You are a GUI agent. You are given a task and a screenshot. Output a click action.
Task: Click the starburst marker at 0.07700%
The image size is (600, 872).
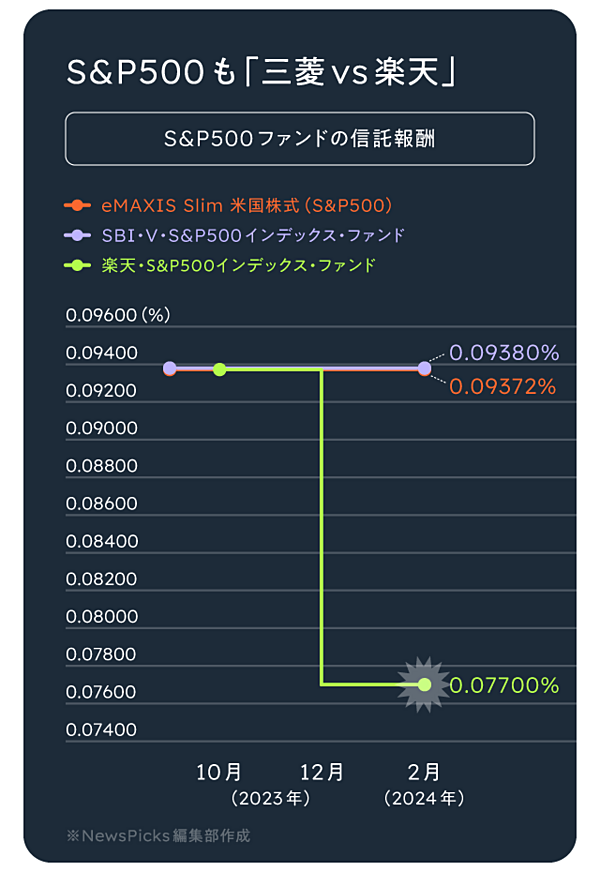tap(424, 685)
